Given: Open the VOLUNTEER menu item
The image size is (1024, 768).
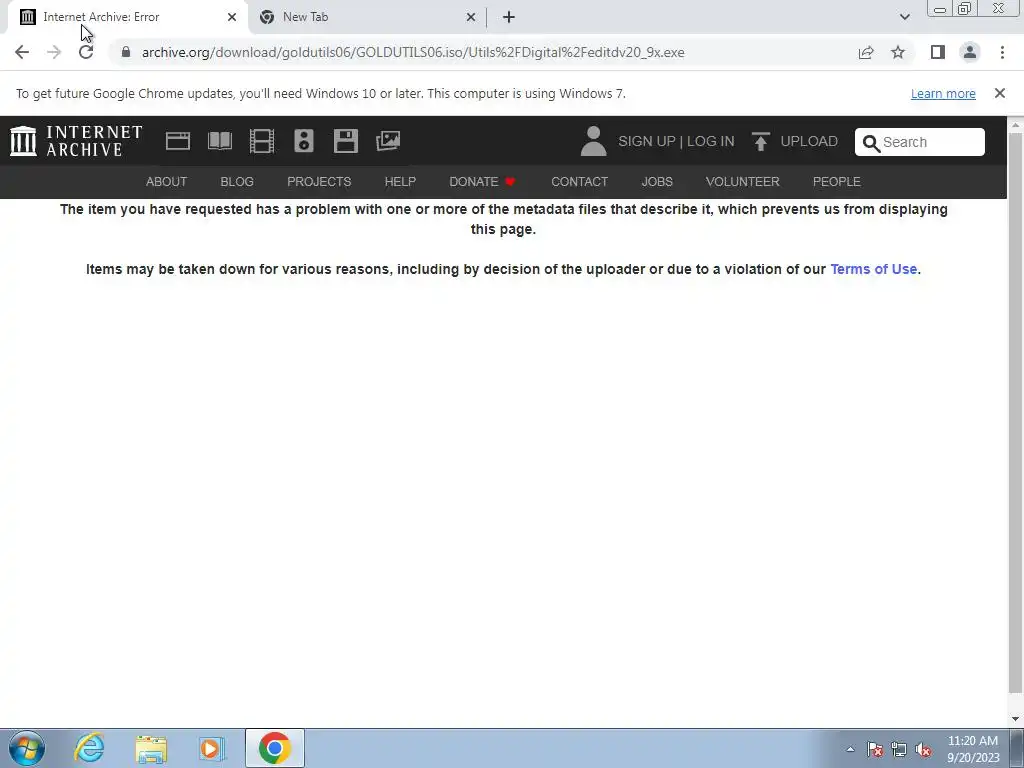Looking at the screenshot, I should click(x=743, y=182).
